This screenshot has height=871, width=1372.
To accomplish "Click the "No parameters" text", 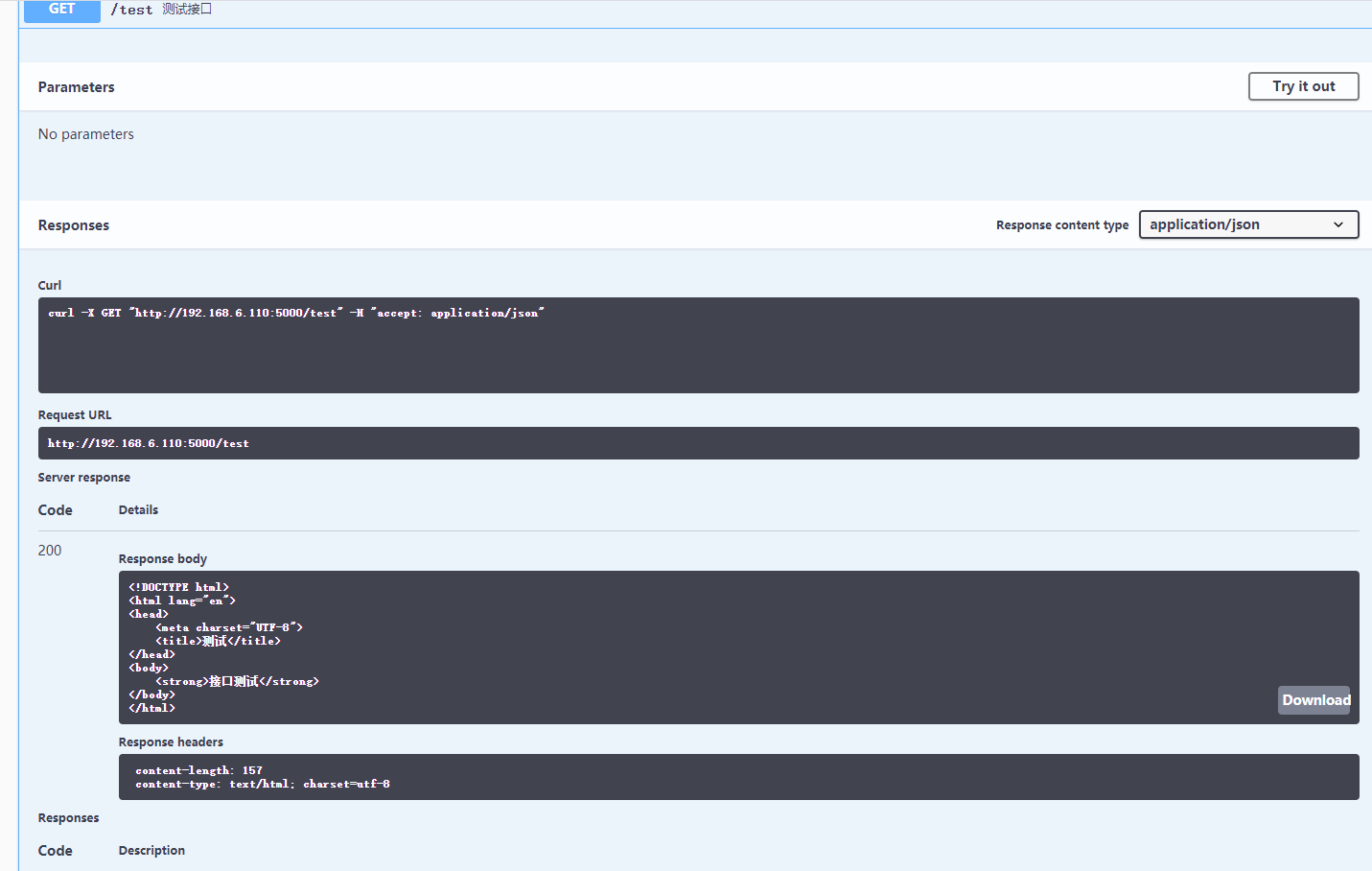I will pyautogui.click(x=85, y=133).
